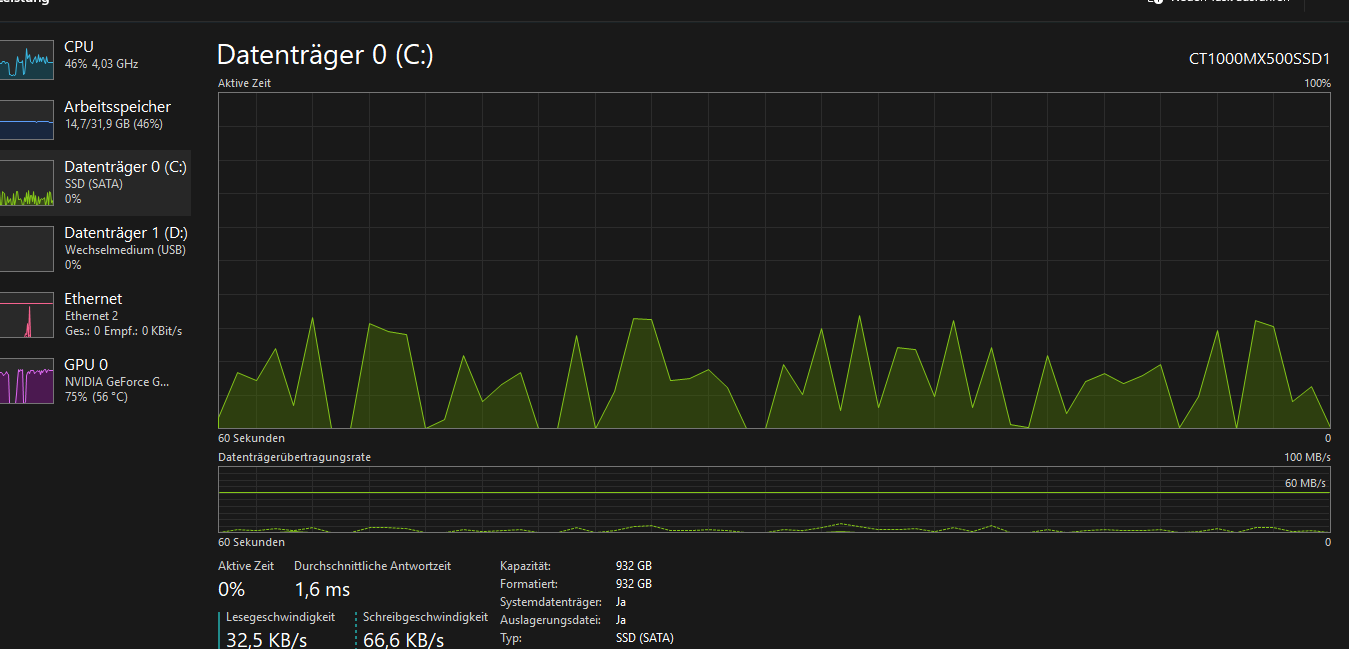
Task: View GPU 0 NVIDIA GeForce performance
Action: point(95,380)
